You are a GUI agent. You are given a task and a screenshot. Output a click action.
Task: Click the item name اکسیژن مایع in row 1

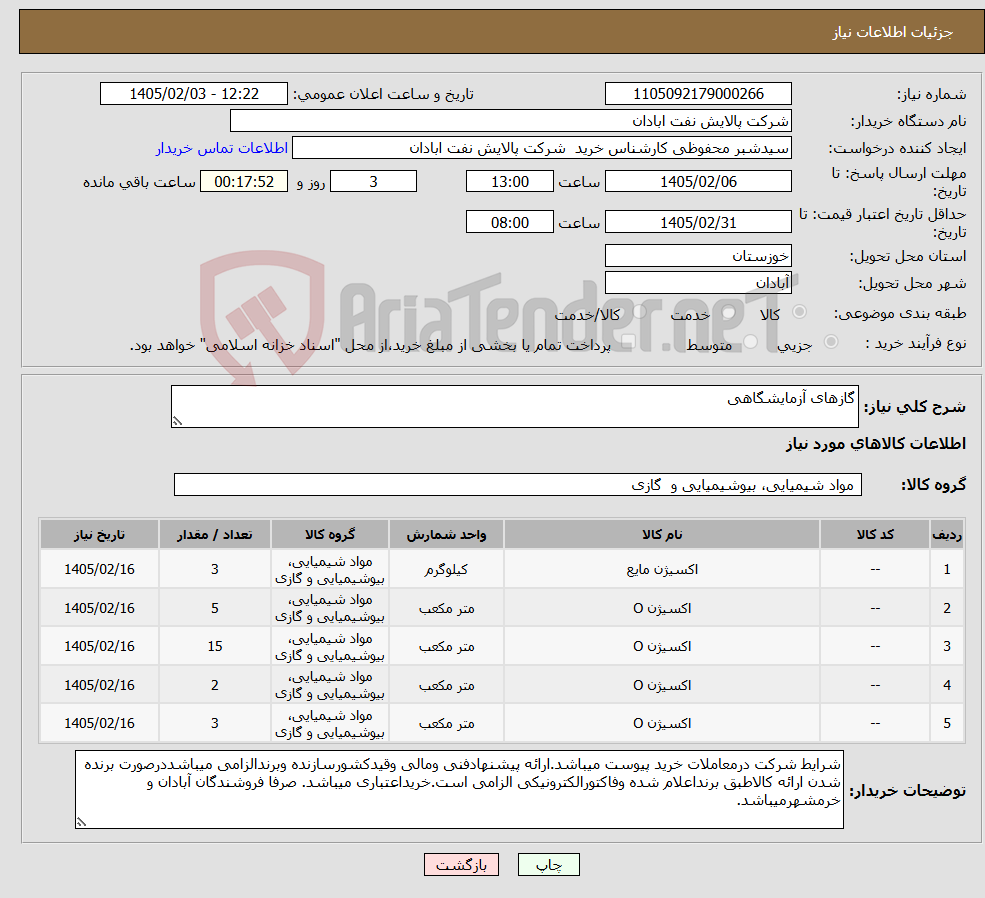point(662,570)
